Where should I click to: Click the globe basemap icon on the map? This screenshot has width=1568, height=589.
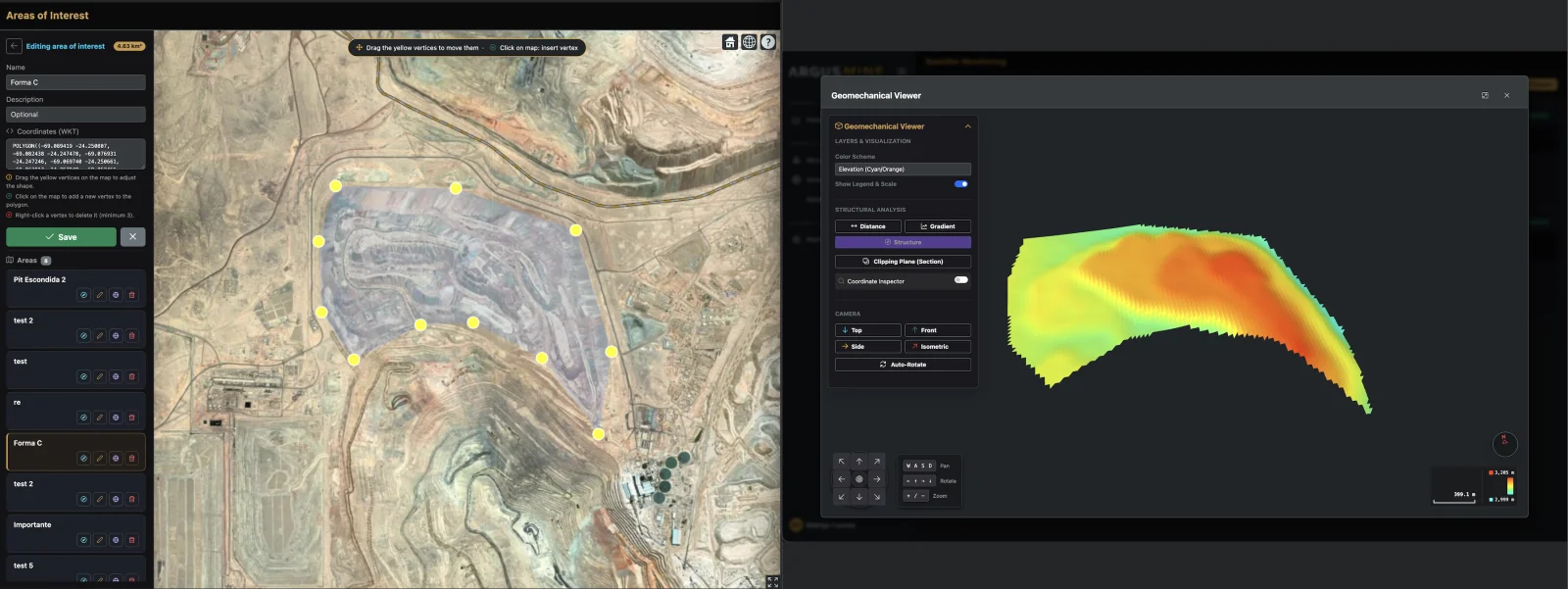[749, 42]
